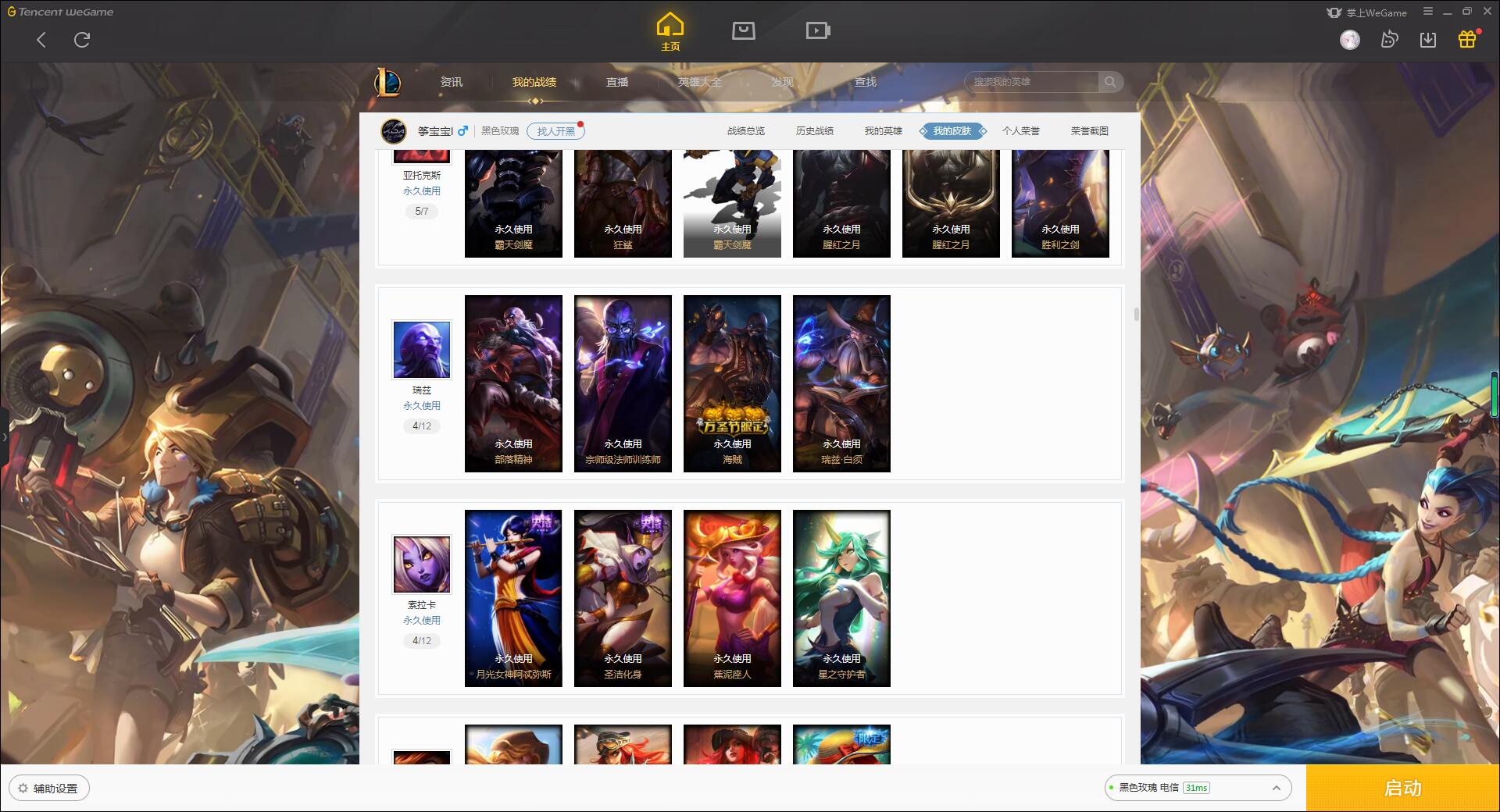Open the 狂鲨 skin card
Viewport: 1500px width, 812px height.
point(623,204)
